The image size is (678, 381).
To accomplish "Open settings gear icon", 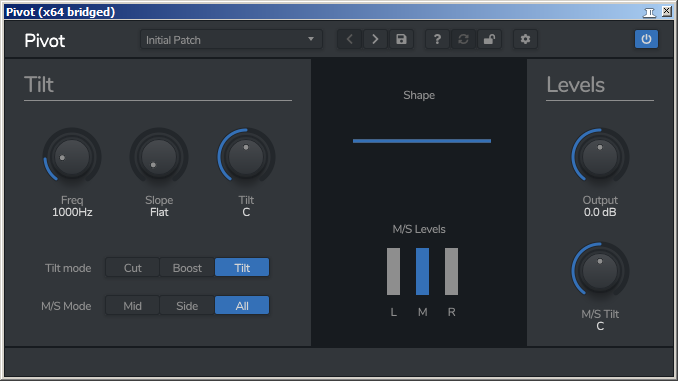I will pyautogui.click(x=525, y=39).
